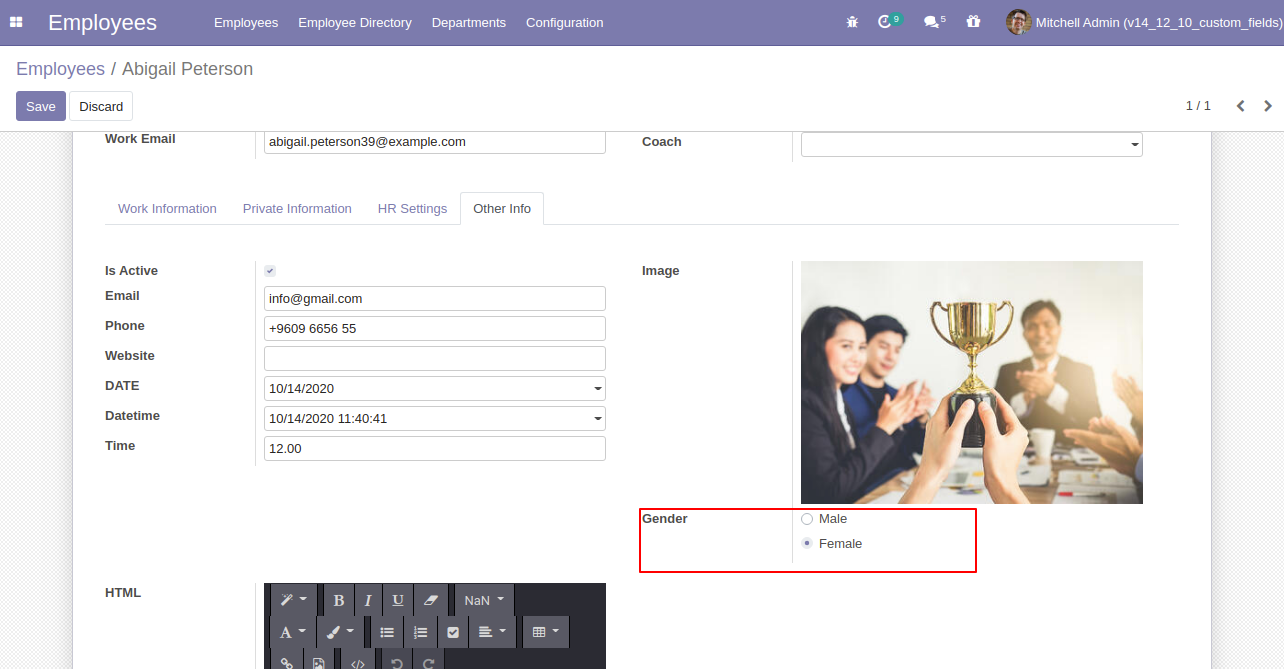Click the Abigail Peterson breadcrumb text
The image size is (1284, 669).
tap(187, 69)
